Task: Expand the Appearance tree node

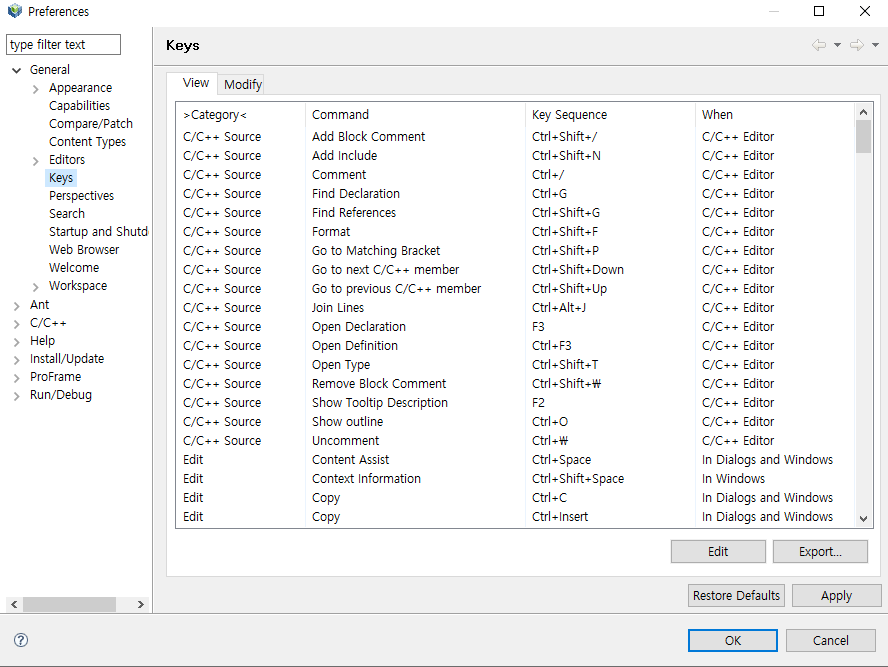Action: click(x=36, y=88)
